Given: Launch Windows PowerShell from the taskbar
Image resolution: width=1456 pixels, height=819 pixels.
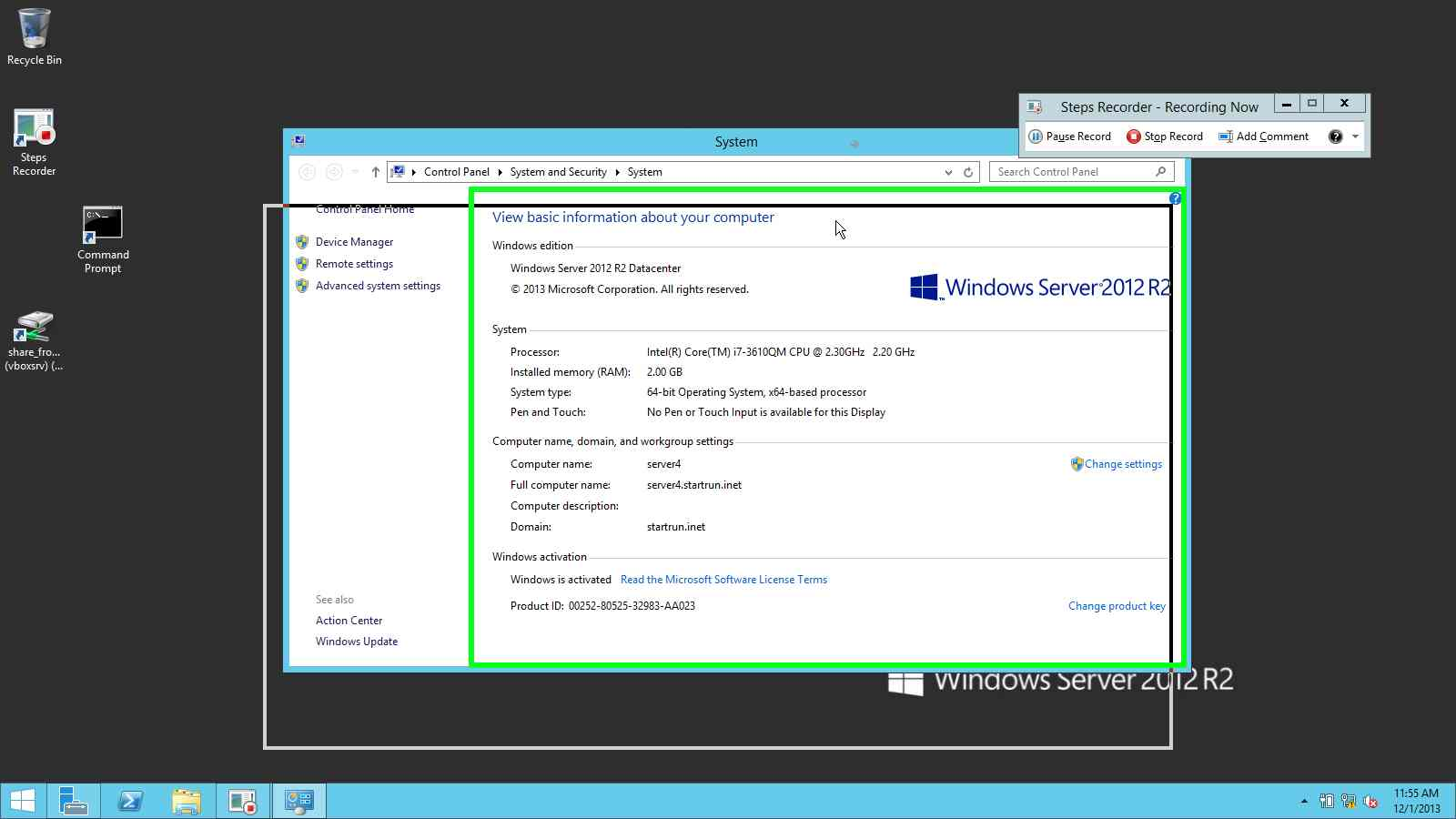Looking at the screenshot, I should [x=130, y=801].
